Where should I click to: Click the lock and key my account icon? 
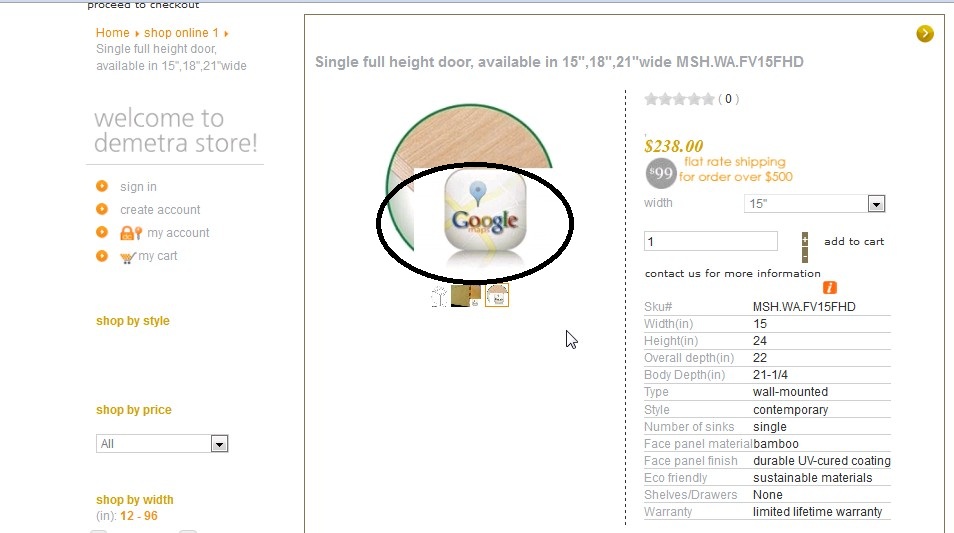pyautogui.click(x=131, y=233)
